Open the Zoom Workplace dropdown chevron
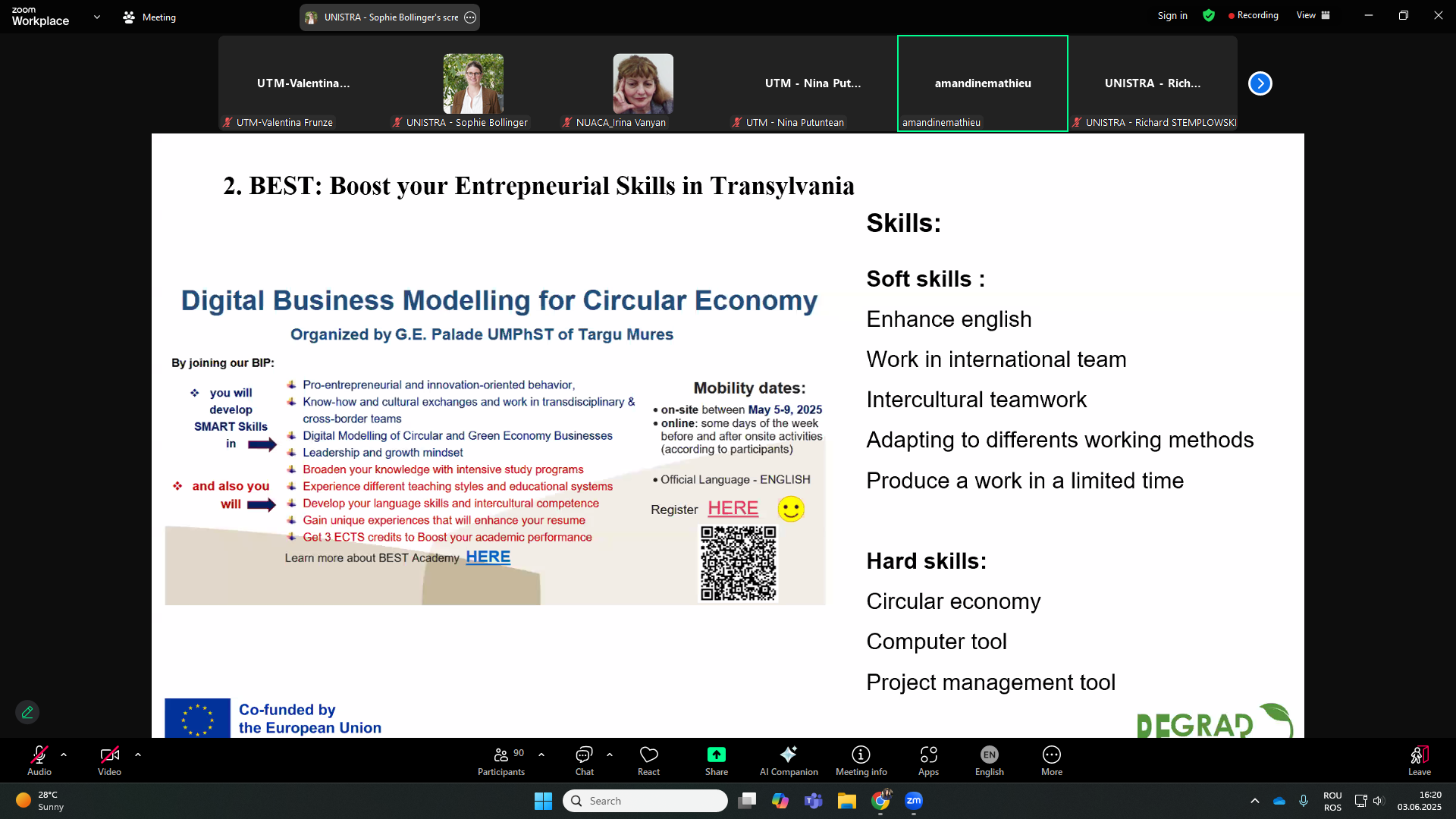This screenshot has width=1456, height=819. click(x=97, y=17)
